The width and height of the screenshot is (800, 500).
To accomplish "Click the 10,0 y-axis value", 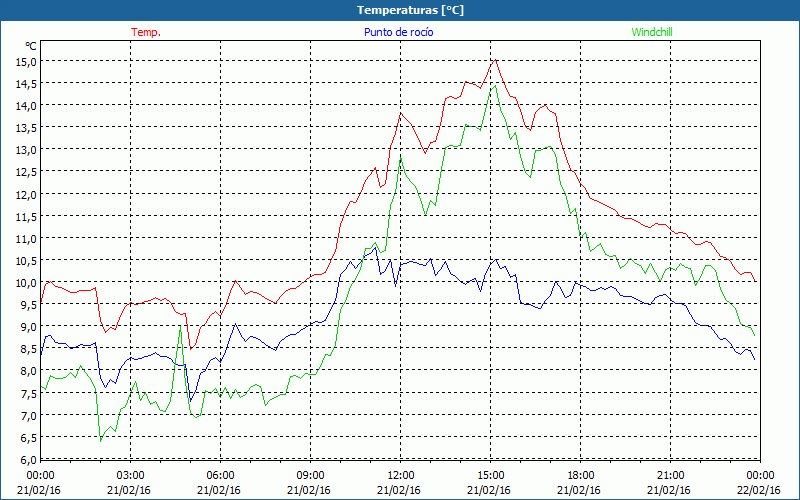I will click(x=27, y=283).
